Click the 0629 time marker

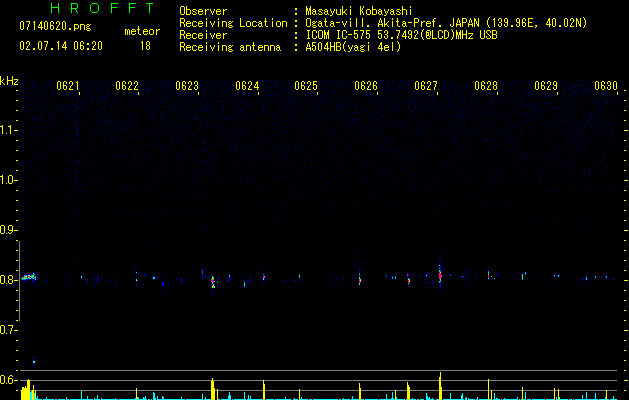point(546,86)
